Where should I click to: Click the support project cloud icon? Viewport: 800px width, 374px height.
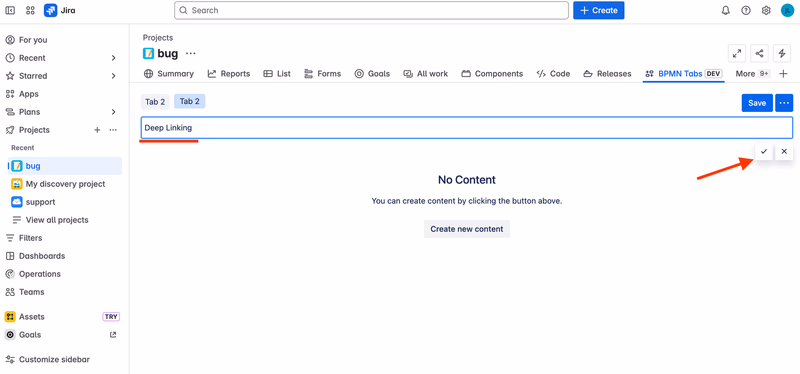(x=17, y=202)
